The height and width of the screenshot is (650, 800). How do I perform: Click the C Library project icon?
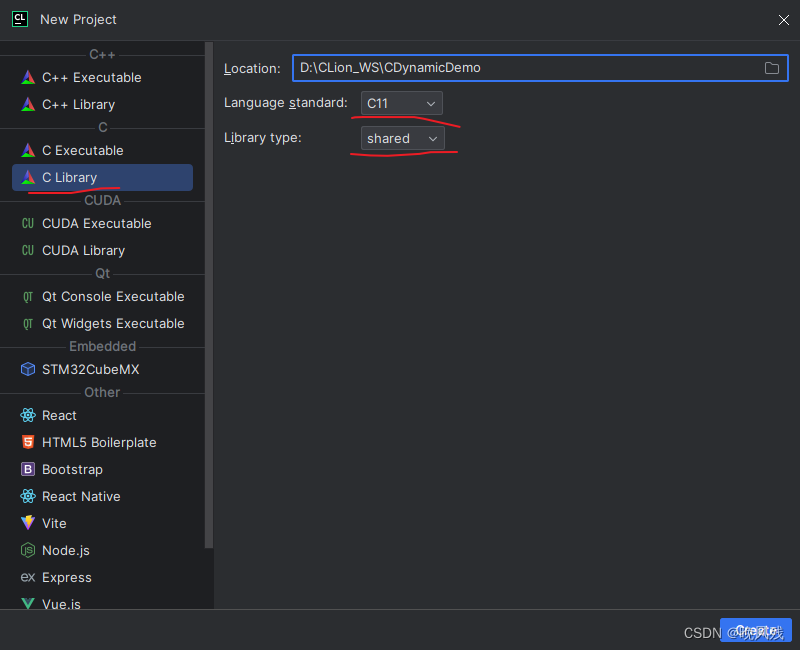click(x=28, y=178)
